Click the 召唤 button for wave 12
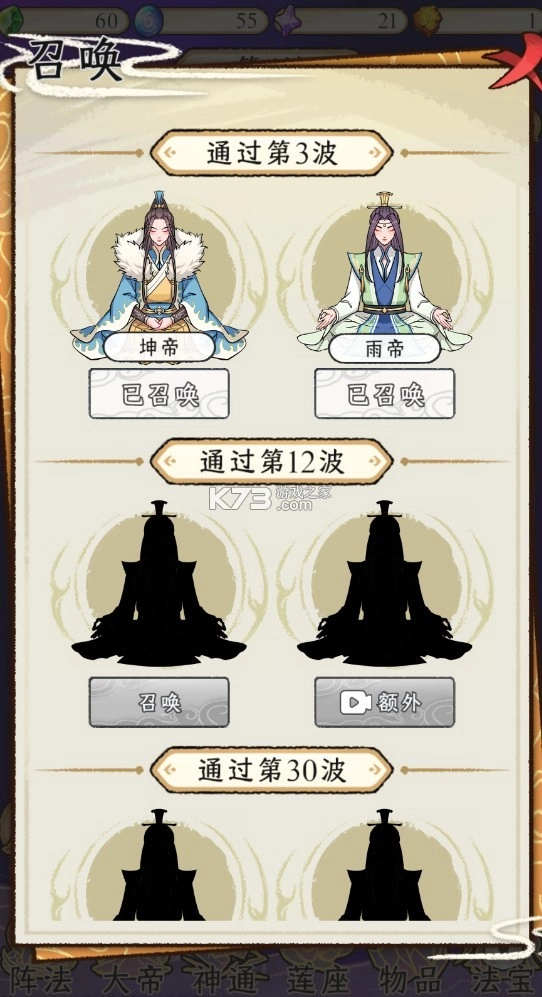542x997 pixels. click(159, 702)
